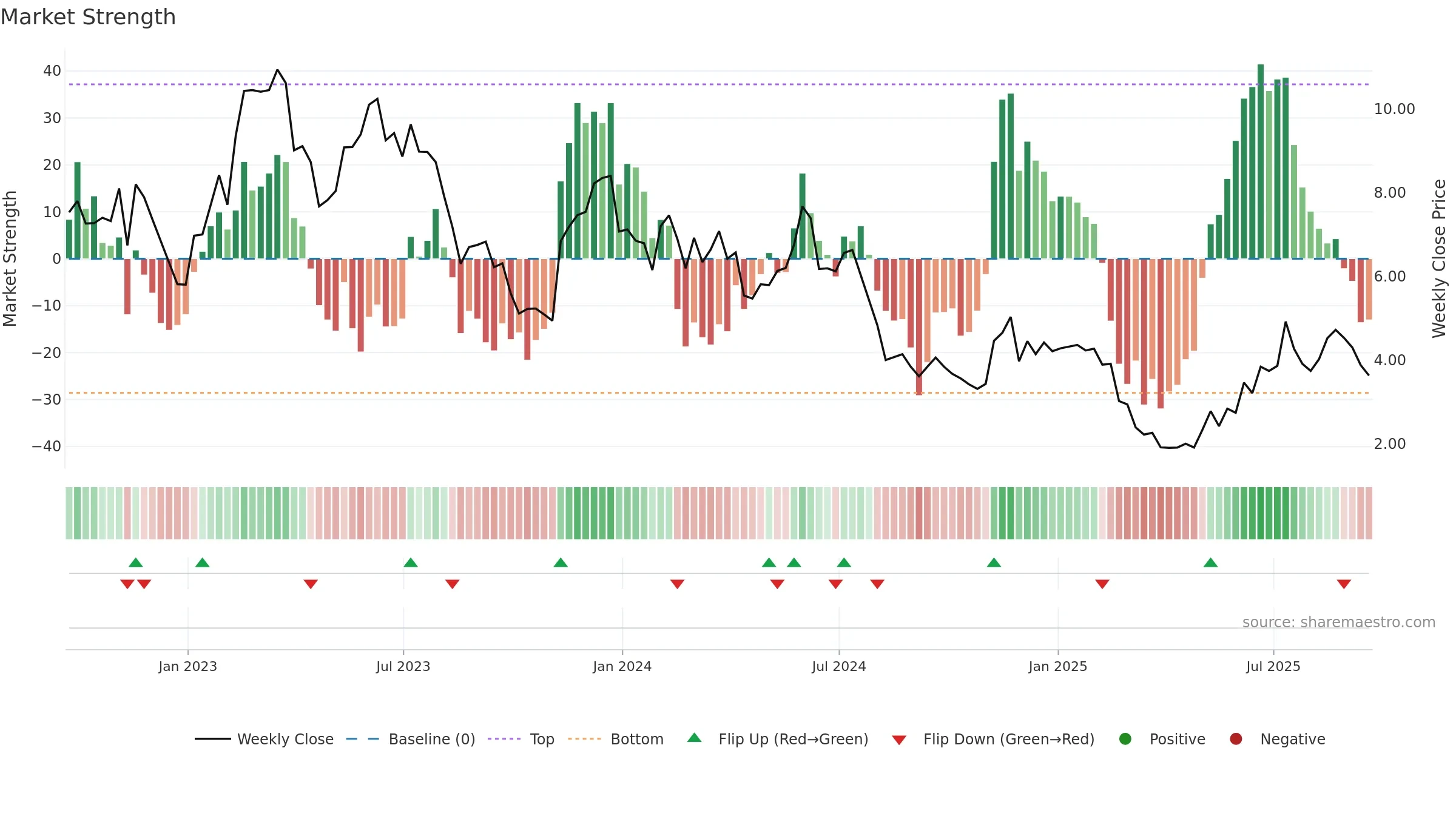The width and height of the screenshot is (1456, 819).
Task: Click the Positive legend label
Action: coord(1177,739)
